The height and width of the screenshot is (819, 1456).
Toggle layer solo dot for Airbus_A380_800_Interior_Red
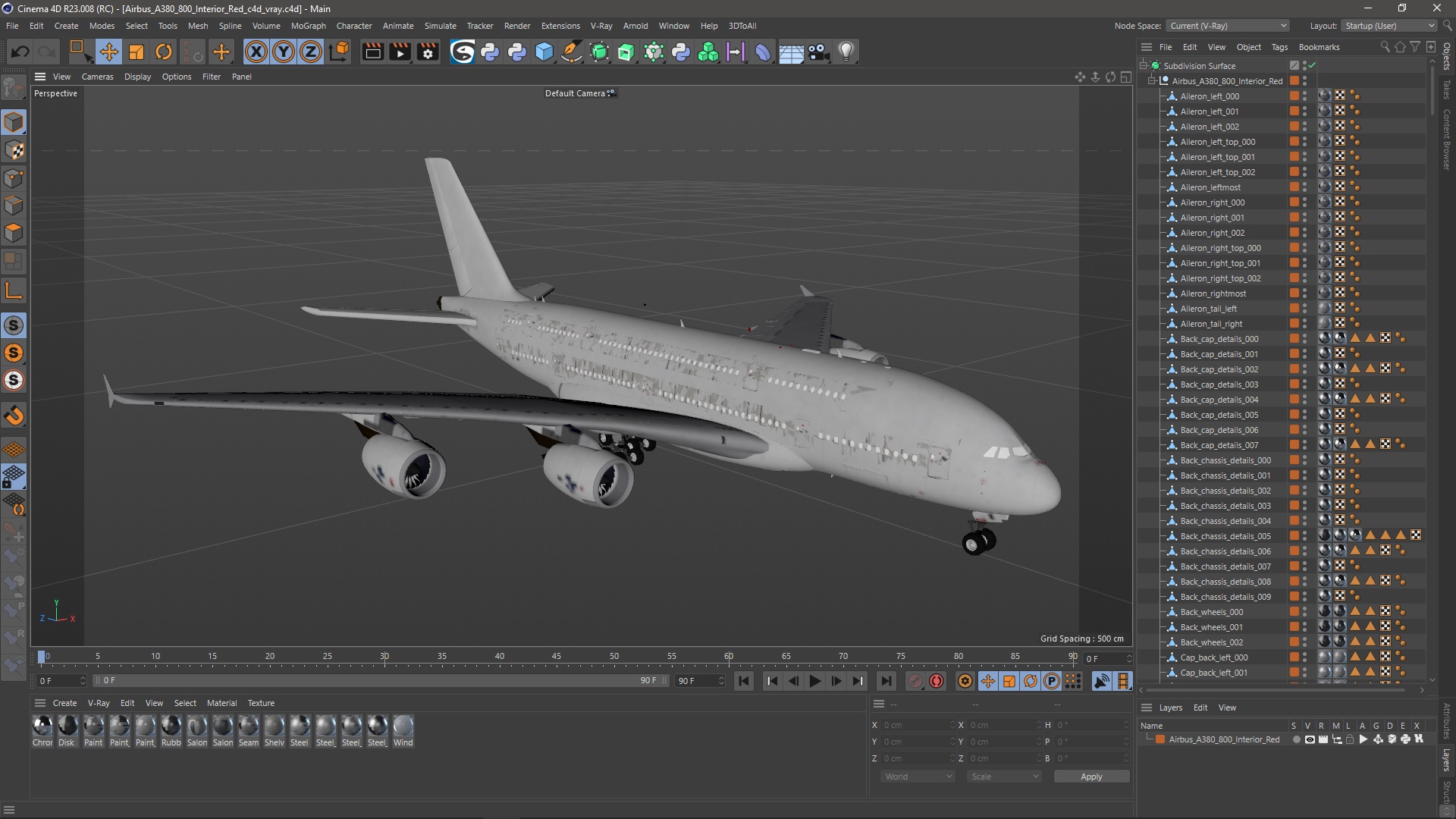1296,739
